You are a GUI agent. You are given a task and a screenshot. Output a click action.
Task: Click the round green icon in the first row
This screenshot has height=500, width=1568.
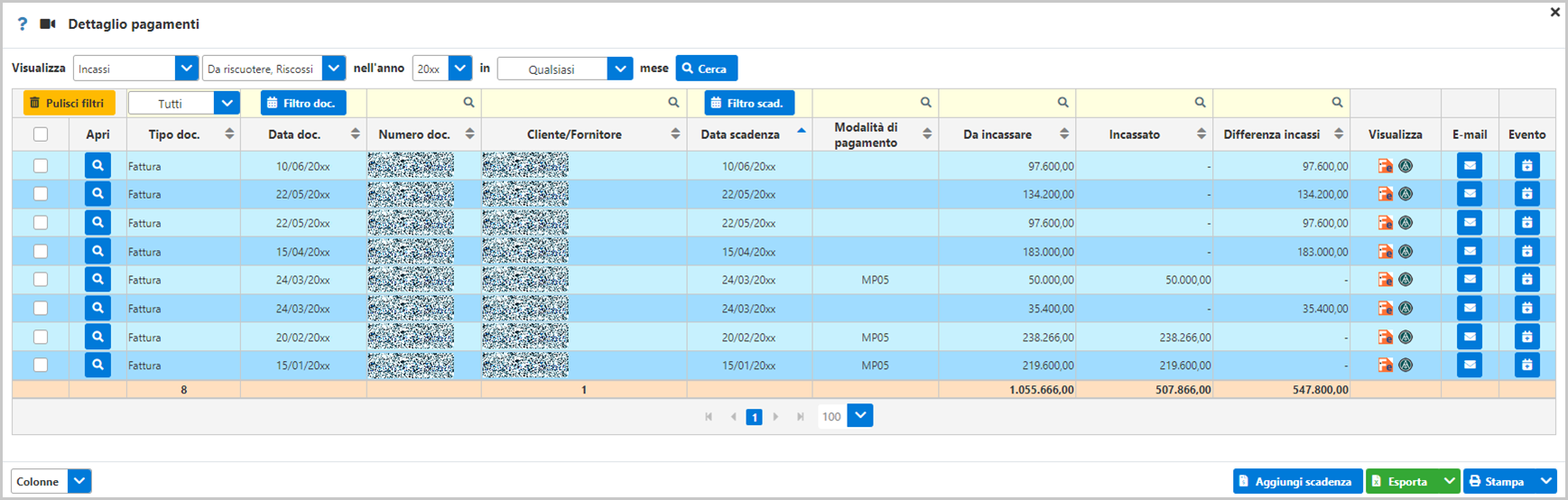point(1406,166)
